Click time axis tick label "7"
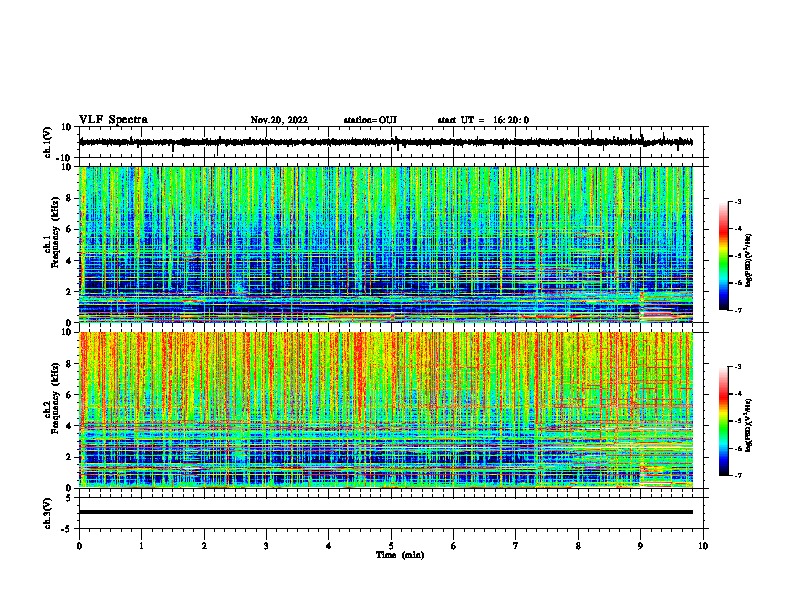 tap(516, 546)
